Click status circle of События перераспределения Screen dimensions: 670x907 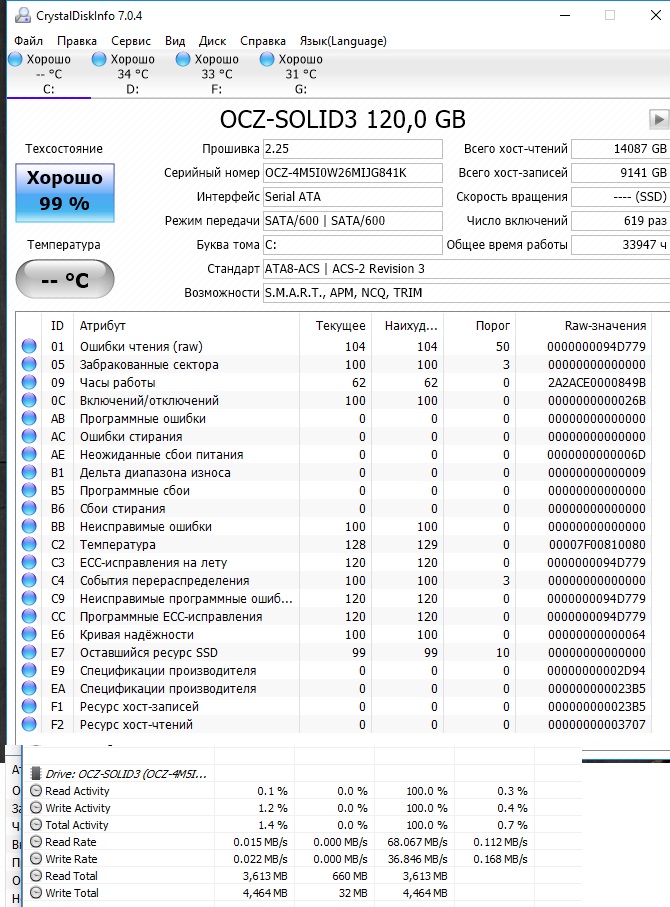tap(29, 580)
